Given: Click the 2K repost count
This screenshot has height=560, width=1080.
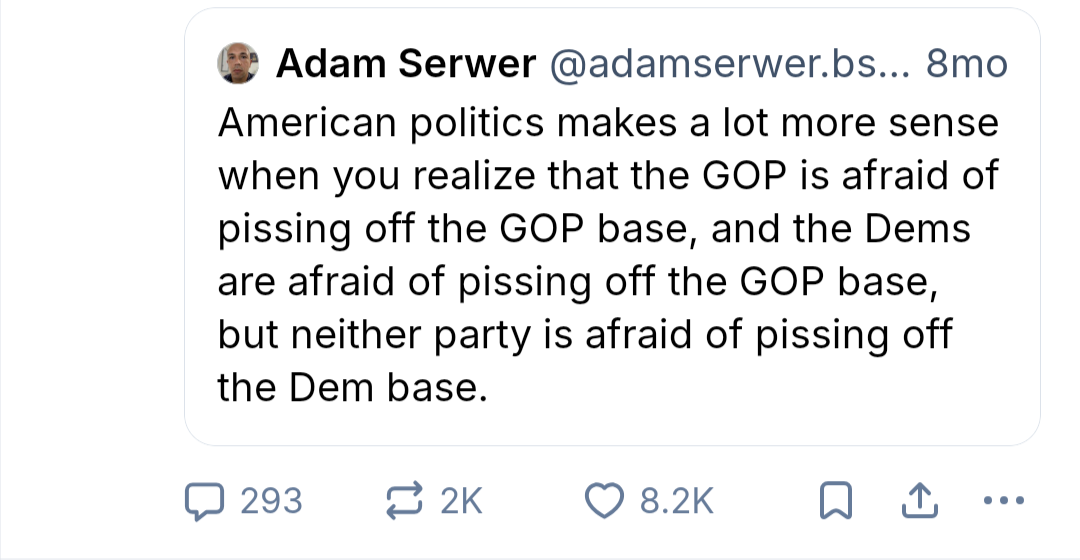Looking at the screenshot, I should [461, 501].
